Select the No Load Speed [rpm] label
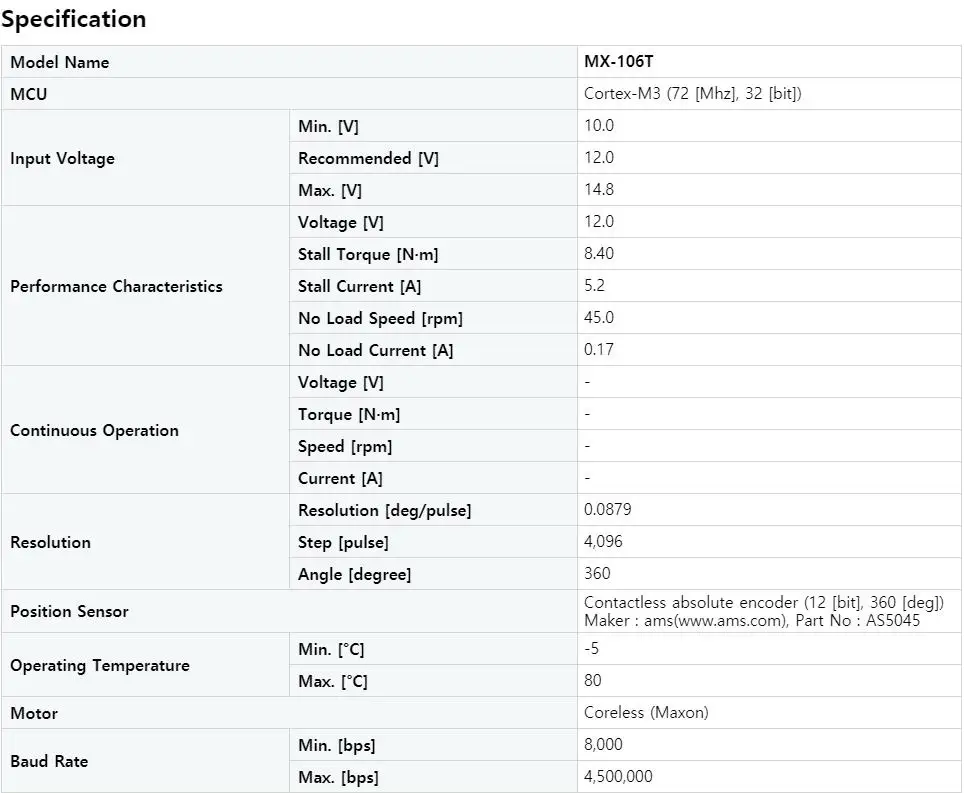Image resolution: width=964 pixels, height=793 pixels. click(381, 318)
